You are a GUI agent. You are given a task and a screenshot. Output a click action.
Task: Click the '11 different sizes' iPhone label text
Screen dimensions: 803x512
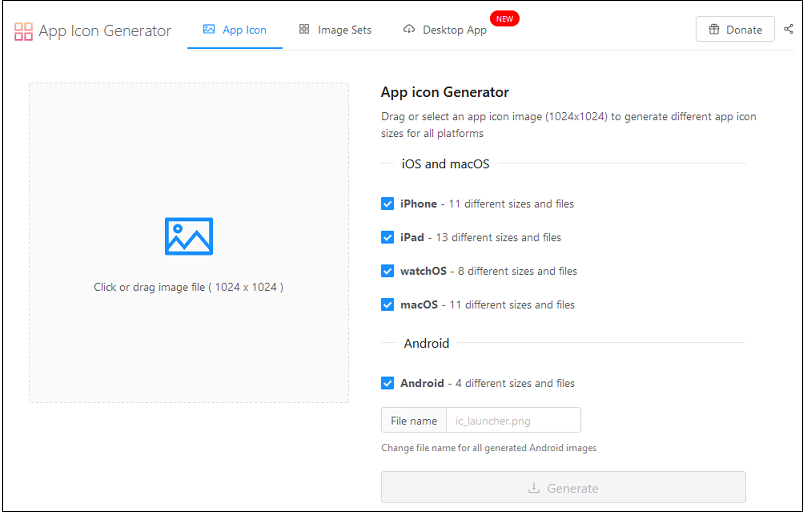tap(511, 204)
